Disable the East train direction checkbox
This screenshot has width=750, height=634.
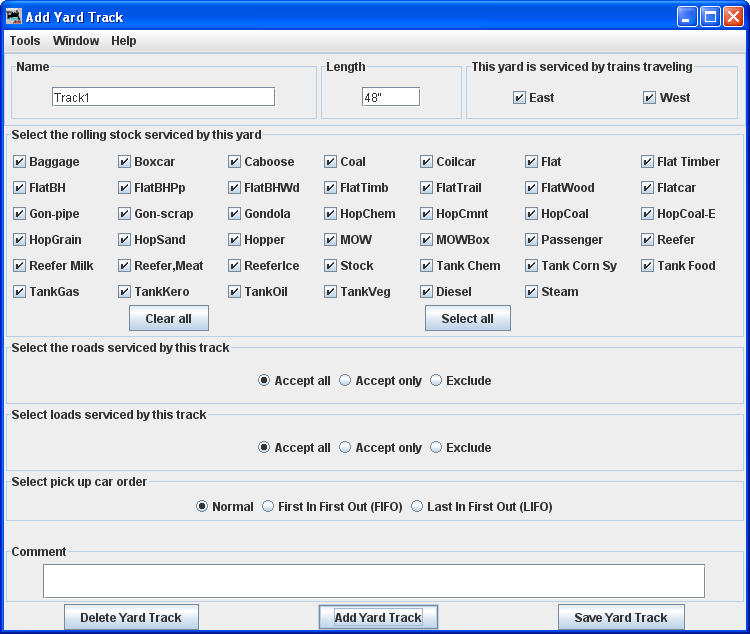pos(519,98)
